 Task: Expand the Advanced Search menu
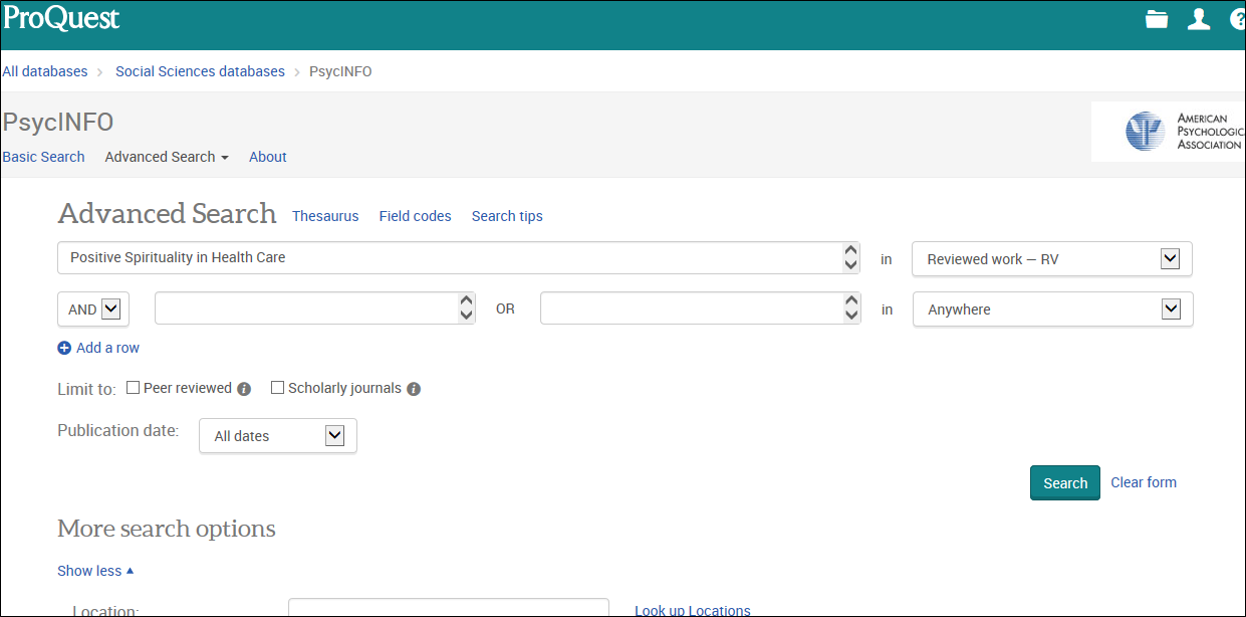point(167,157)
